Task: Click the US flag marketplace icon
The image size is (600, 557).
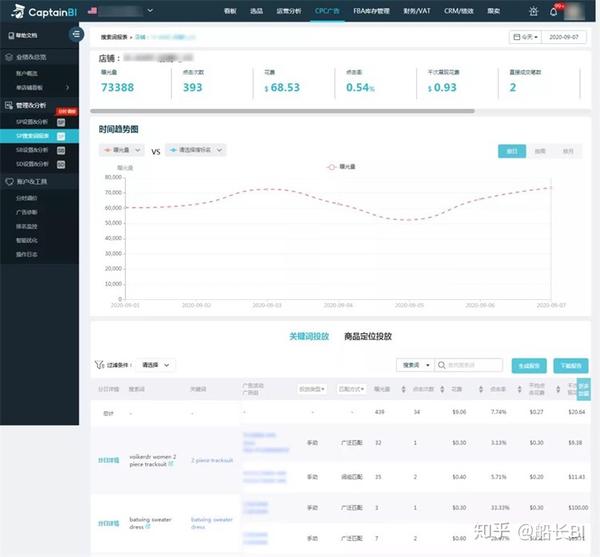Action: point(92,11)
